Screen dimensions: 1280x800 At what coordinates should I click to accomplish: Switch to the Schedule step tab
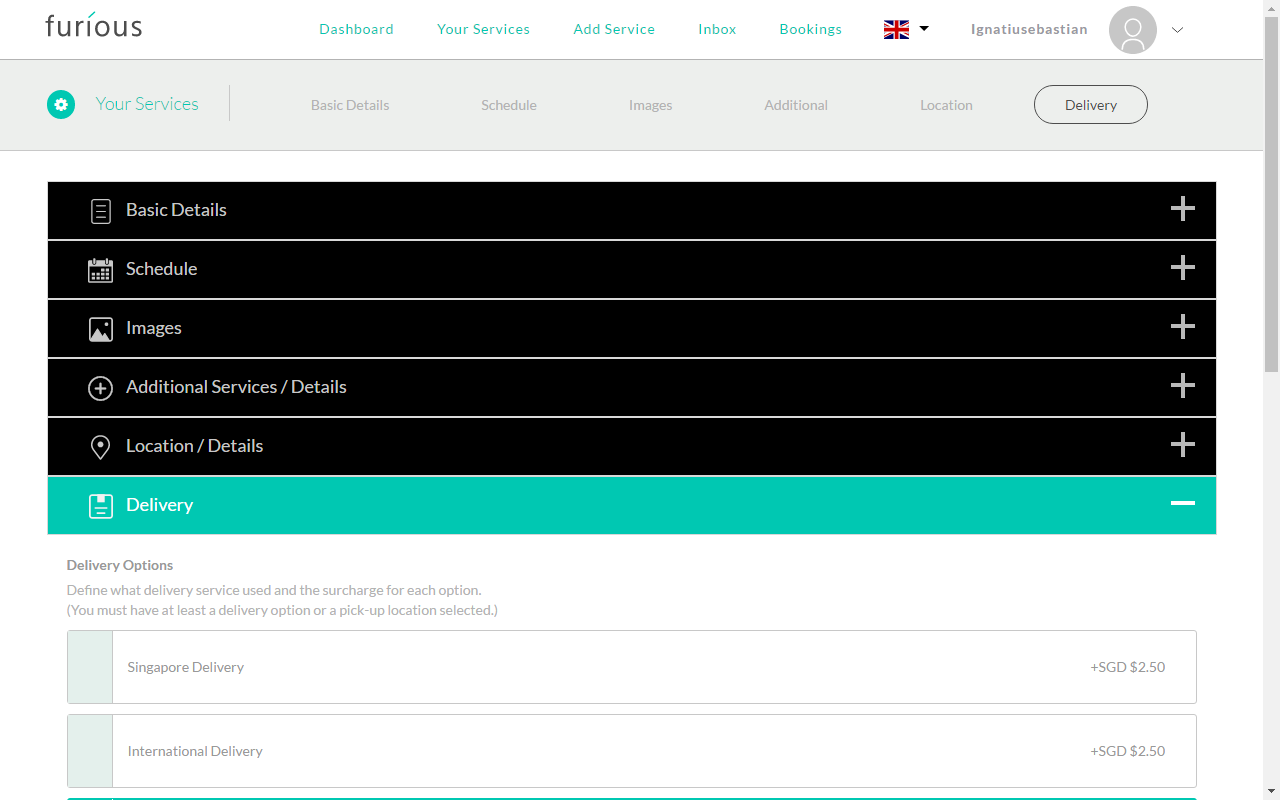[509, 105]
